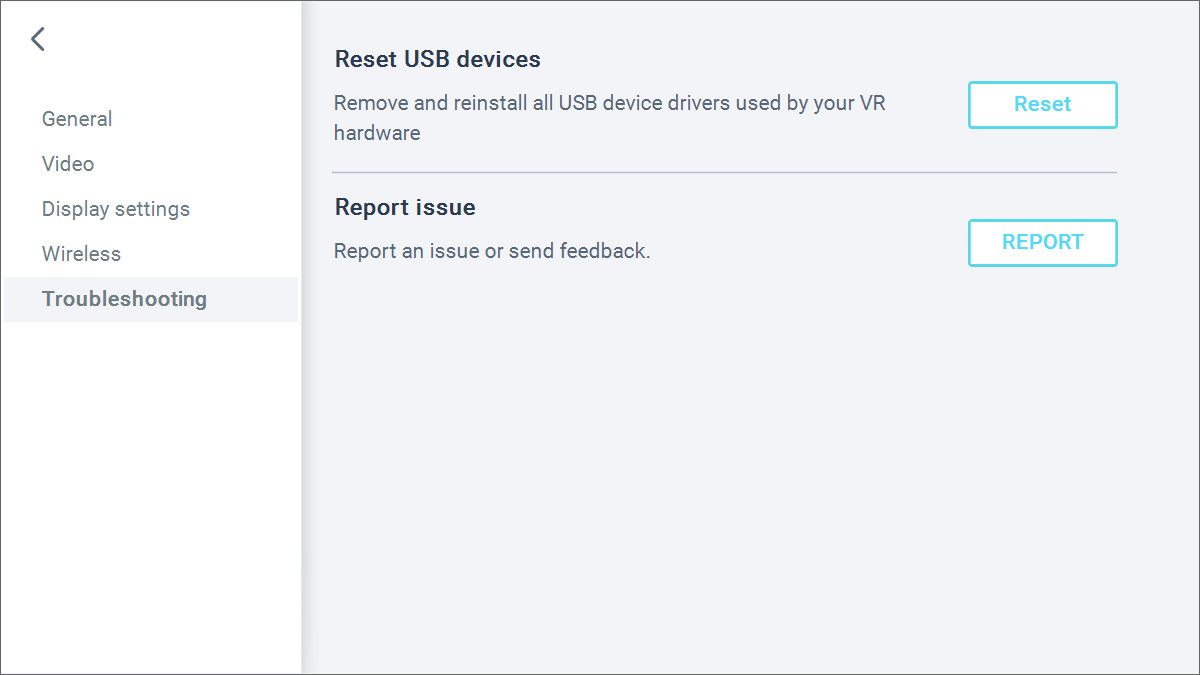Navigate back using the left-pointing arrow
The width and height of the screenshot is (1200, 675).
(38, 38)
